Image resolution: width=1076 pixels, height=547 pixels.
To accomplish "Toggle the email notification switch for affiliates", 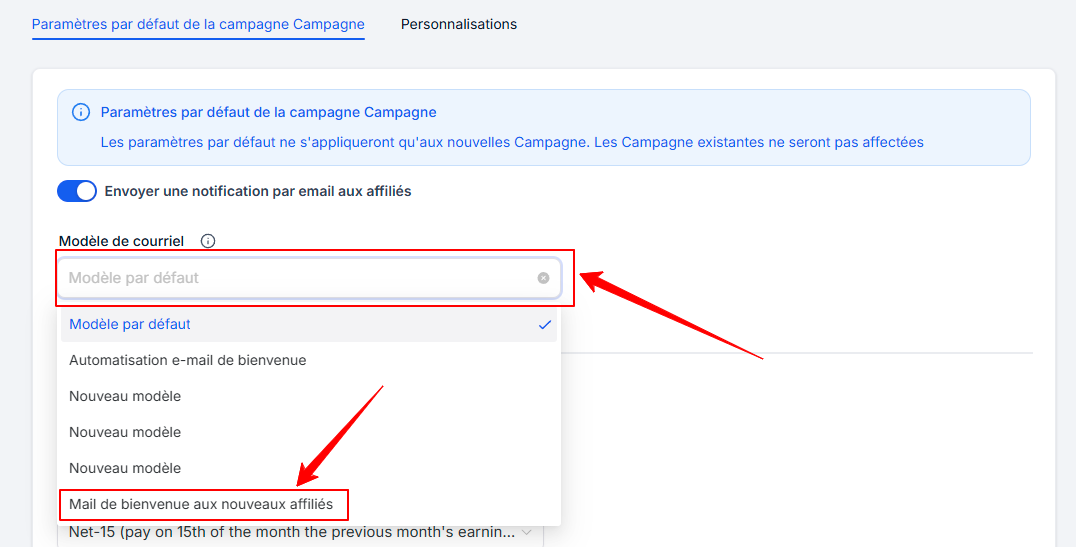I will pyautogui.click(x=77, y=191).
